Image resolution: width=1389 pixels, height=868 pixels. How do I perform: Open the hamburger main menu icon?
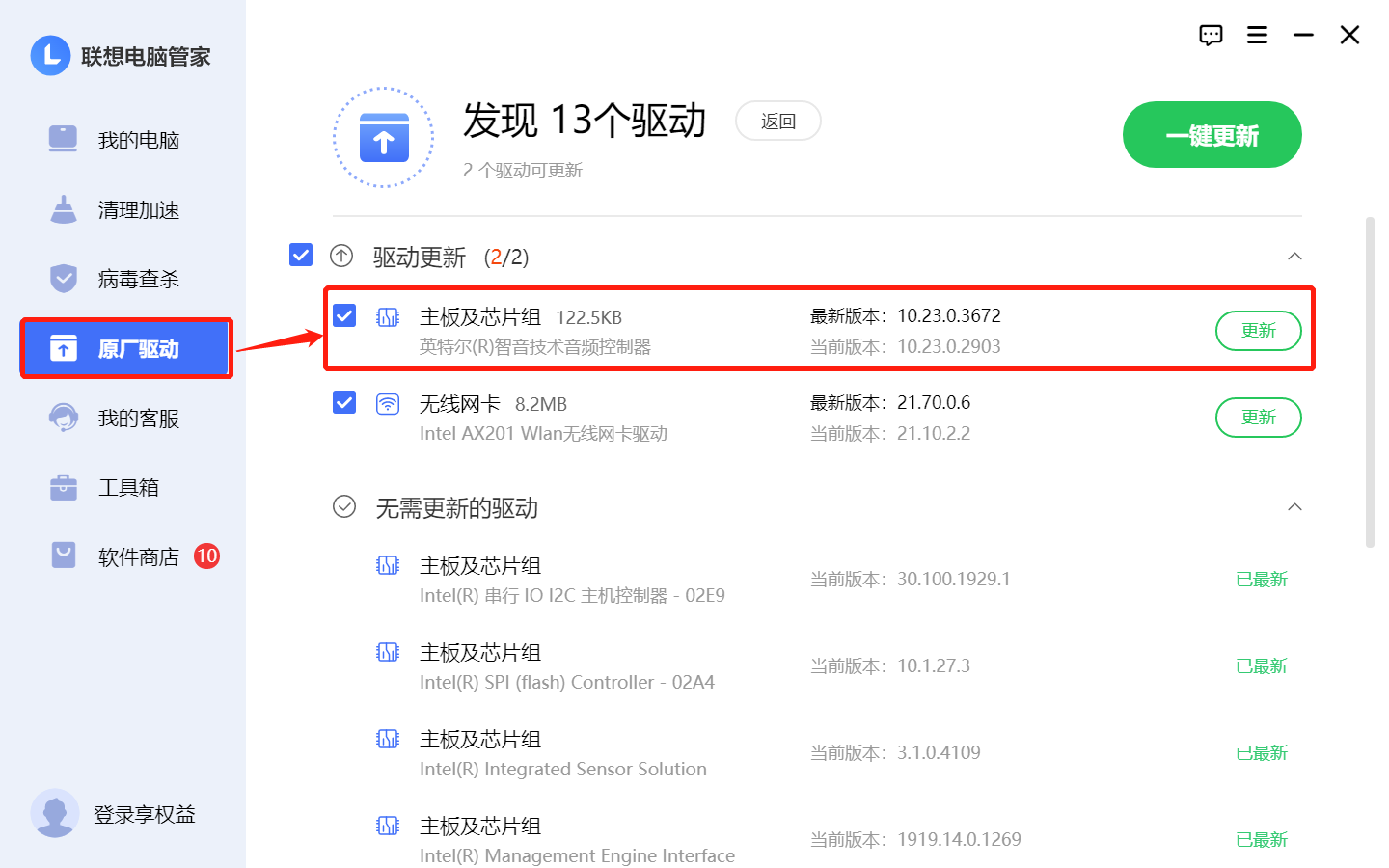(1257, 36)
